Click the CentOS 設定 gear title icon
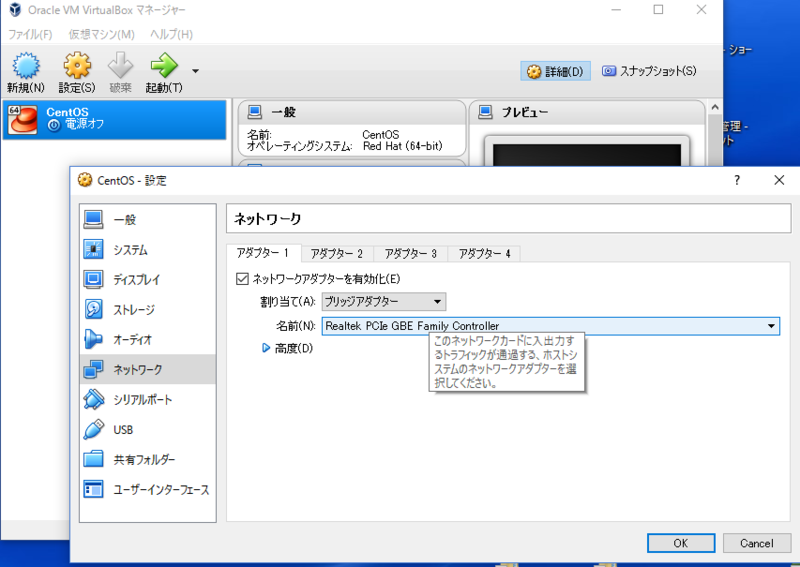 pos(85,180)
